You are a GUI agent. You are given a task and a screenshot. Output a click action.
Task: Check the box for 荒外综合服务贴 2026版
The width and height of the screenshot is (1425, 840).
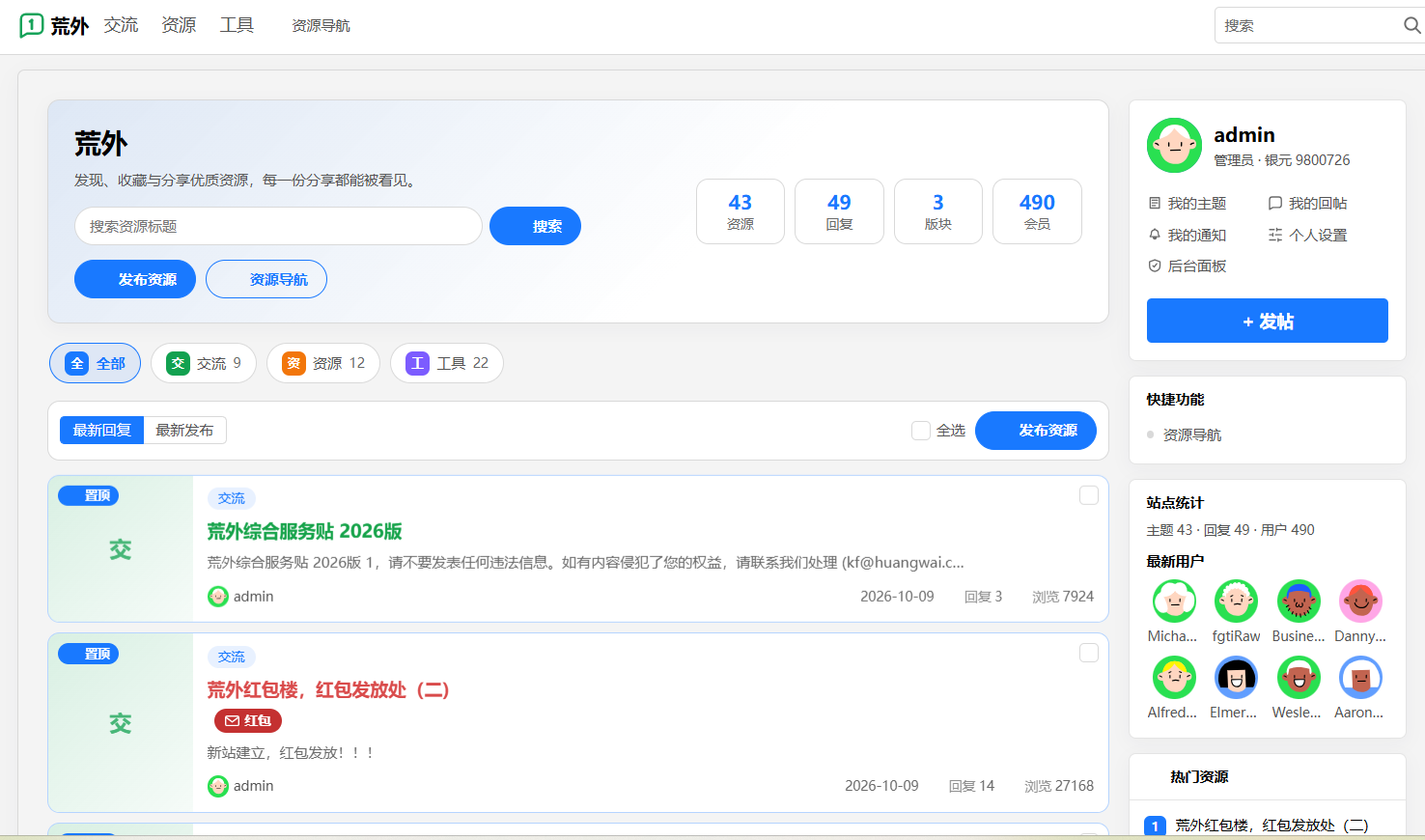[x=1089, y=495]
